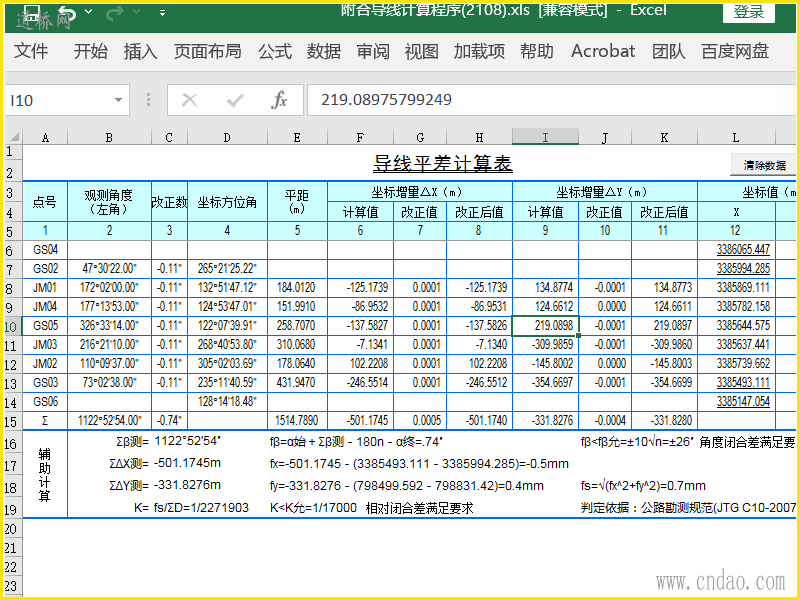The width and height of the screenshot is (800, 600).
Task: Click the Select All corner of the sheet
Action: tap(13, 137)
